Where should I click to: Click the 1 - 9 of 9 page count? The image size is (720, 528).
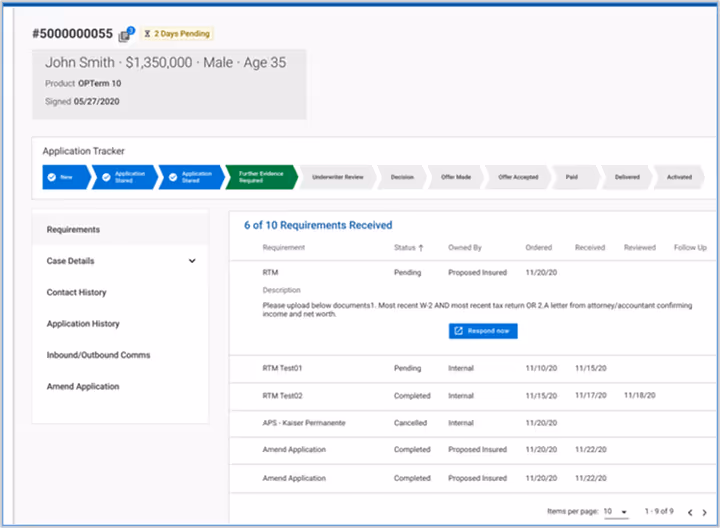tap(659, 511)
